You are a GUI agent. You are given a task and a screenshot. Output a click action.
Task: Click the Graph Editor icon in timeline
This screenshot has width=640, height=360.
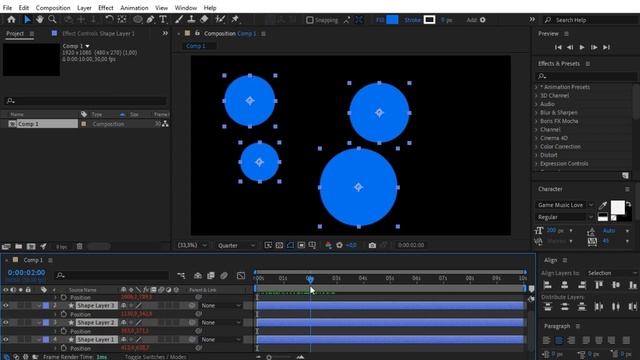click(x=241, y=276)
